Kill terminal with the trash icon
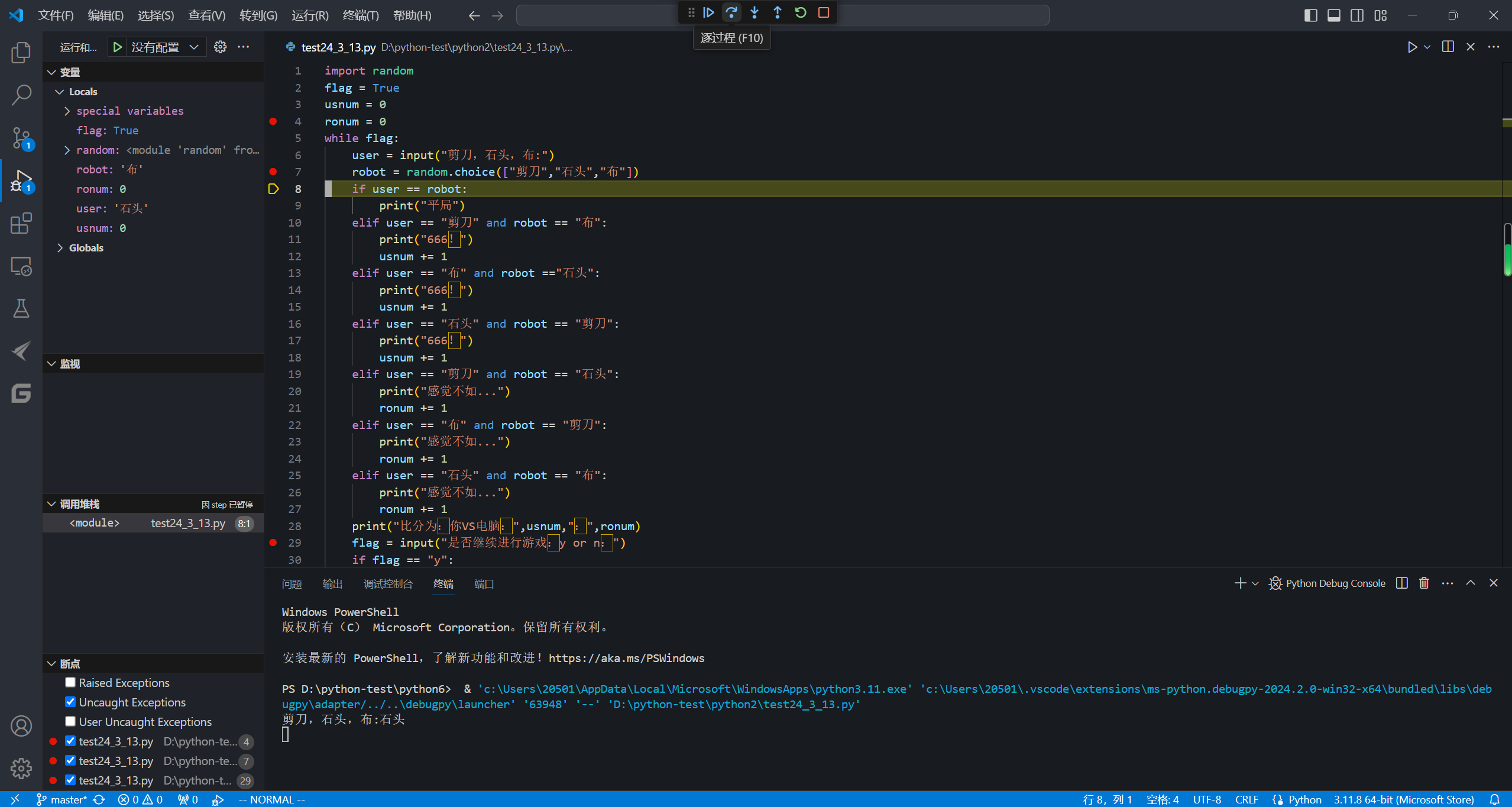The width and height of the screenshot is (1512, 807). point(1424,583)
